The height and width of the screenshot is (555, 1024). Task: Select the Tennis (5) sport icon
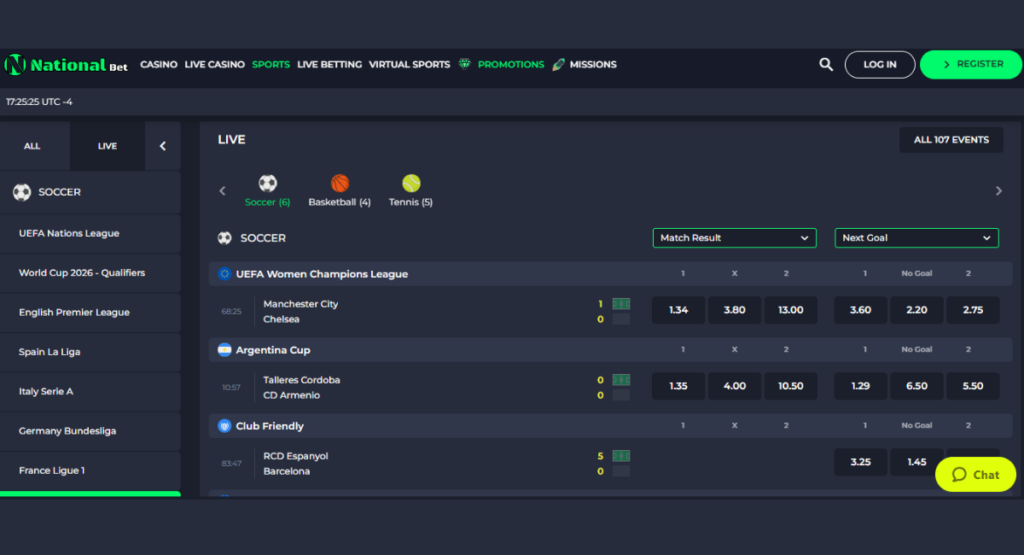411,183
